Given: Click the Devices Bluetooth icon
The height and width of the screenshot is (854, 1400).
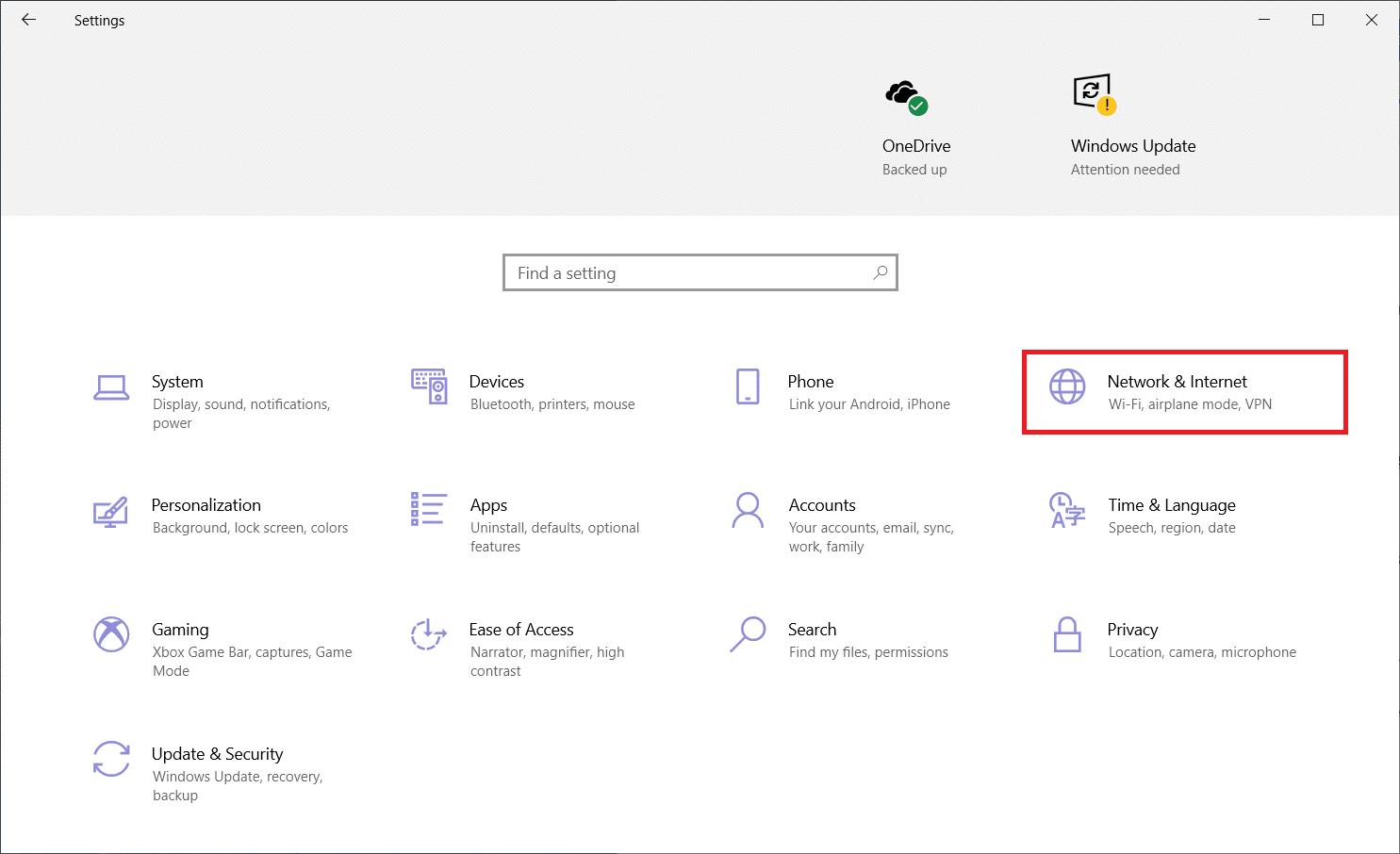Looking at the screenshot, I should click(429, 386).
